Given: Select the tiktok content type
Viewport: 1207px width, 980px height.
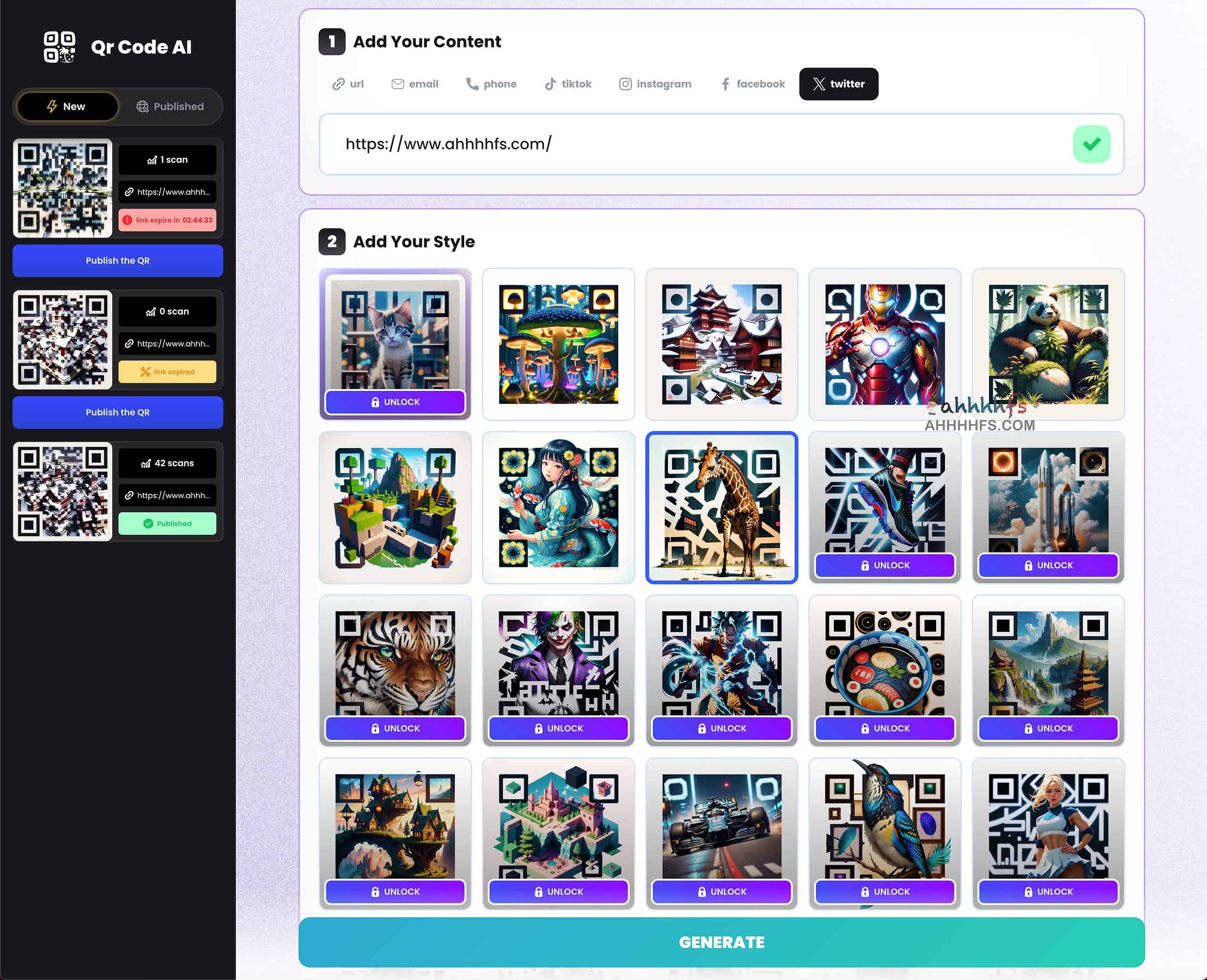Looking at the screenshot, I should 567,84.
